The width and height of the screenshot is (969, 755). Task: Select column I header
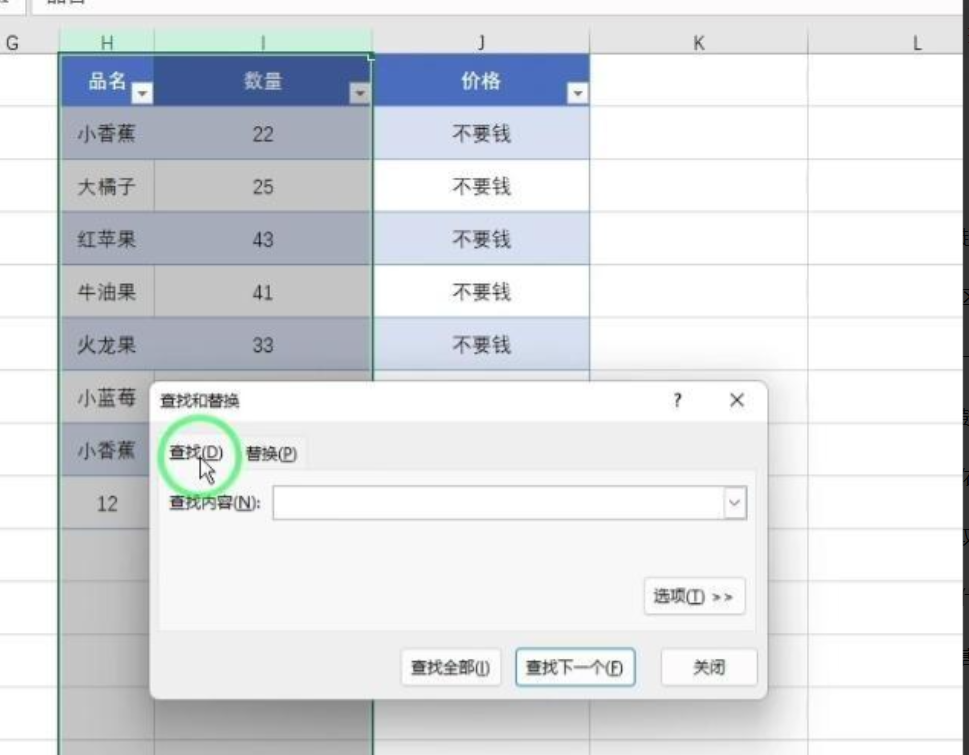[x=263, y=42]
